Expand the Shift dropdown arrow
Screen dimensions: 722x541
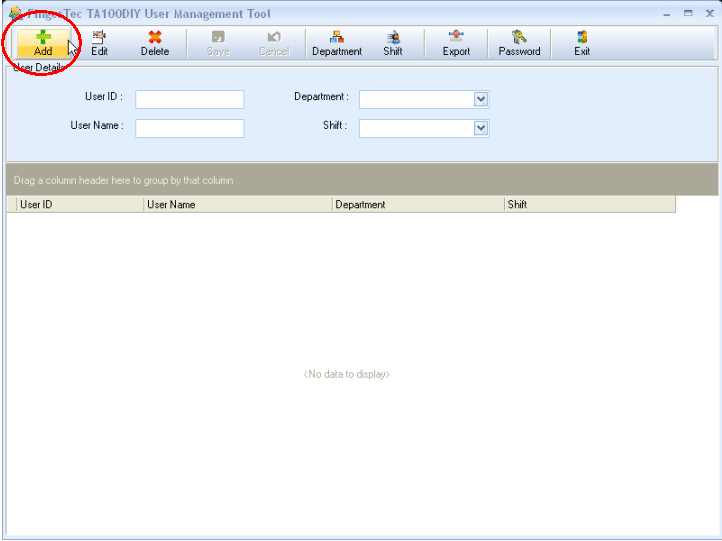point(481,128)
